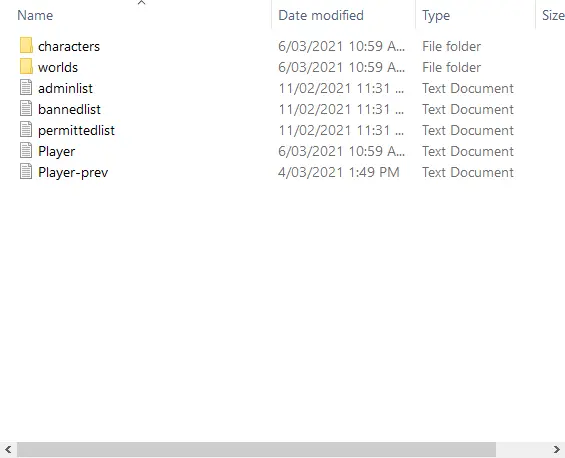Click the left scroll arrow
Image resolution: width=565 pixels, height=458 pixels.
(x=8, y=449)
